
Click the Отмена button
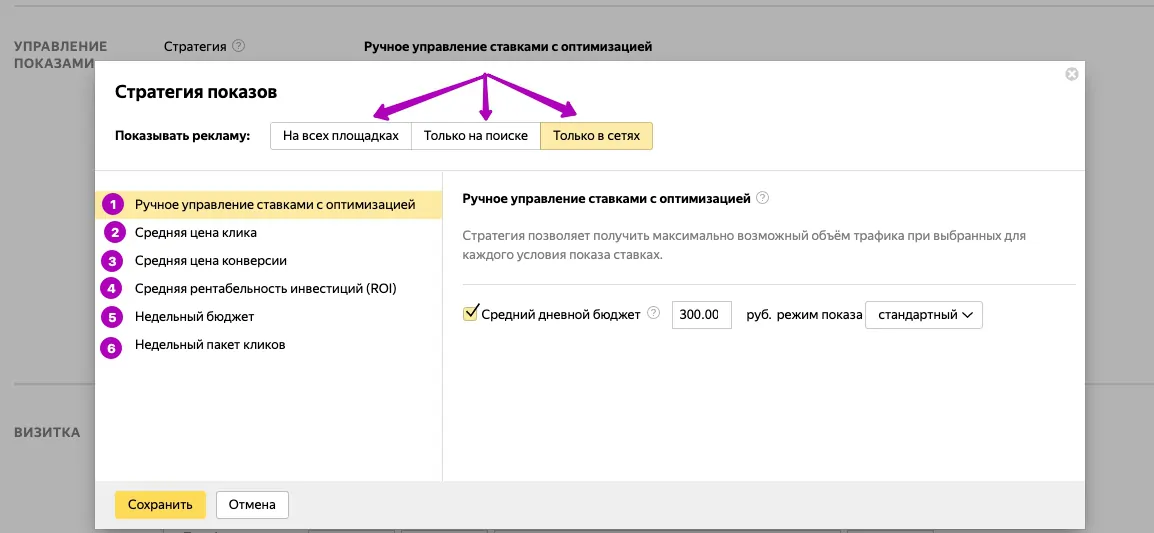click(252, 505)
